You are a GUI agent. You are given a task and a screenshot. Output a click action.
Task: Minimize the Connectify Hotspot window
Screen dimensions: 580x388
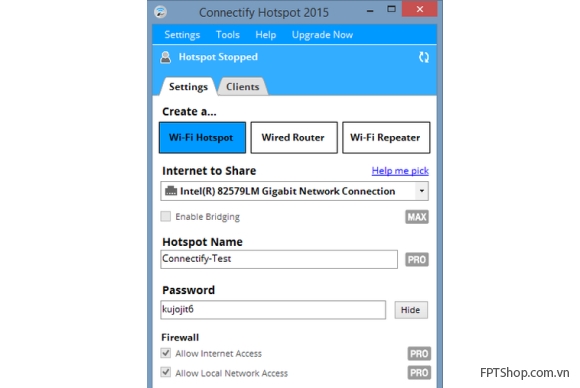[x=370, y=11]
